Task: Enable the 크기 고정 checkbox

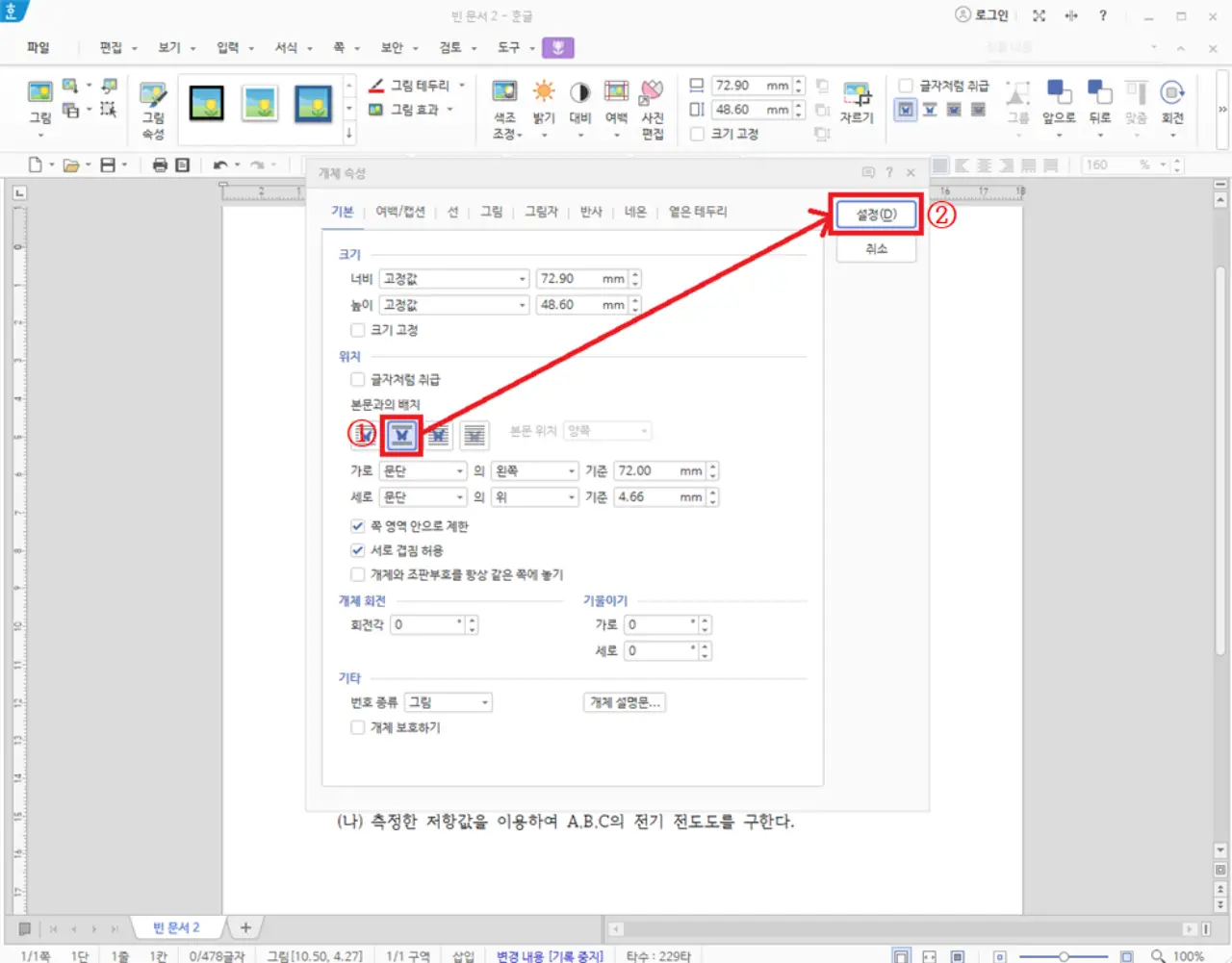Action: pos(357,329)
